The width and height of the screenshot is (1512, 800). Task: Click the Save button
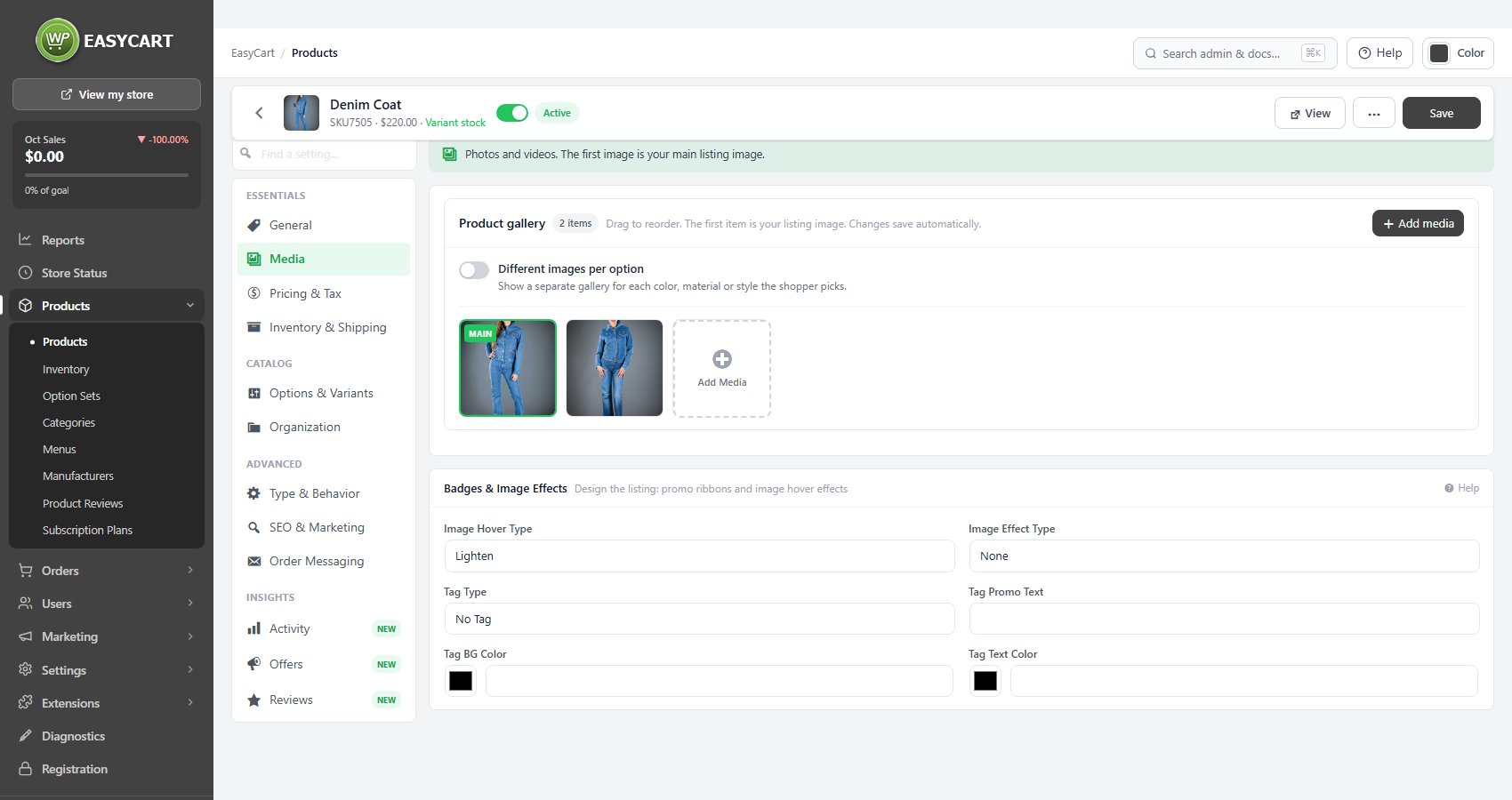(x=1442, y=113)
